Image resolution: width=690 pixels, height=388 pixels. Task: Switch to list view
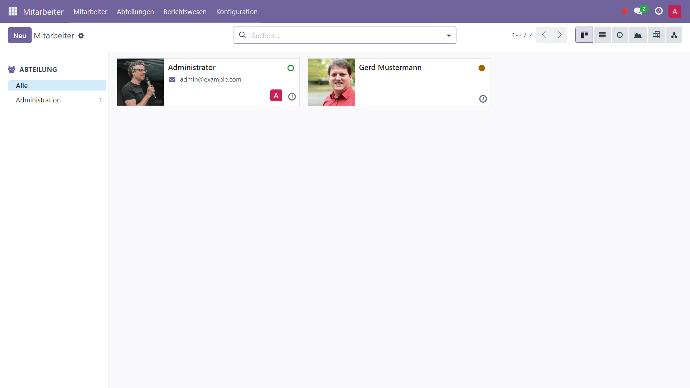coord(602,35)
